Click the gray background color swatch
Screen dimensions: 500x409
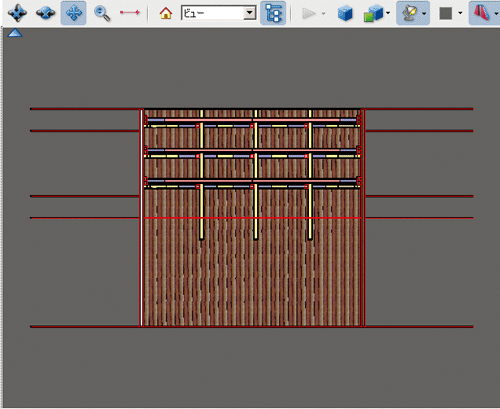click(446, 13)
